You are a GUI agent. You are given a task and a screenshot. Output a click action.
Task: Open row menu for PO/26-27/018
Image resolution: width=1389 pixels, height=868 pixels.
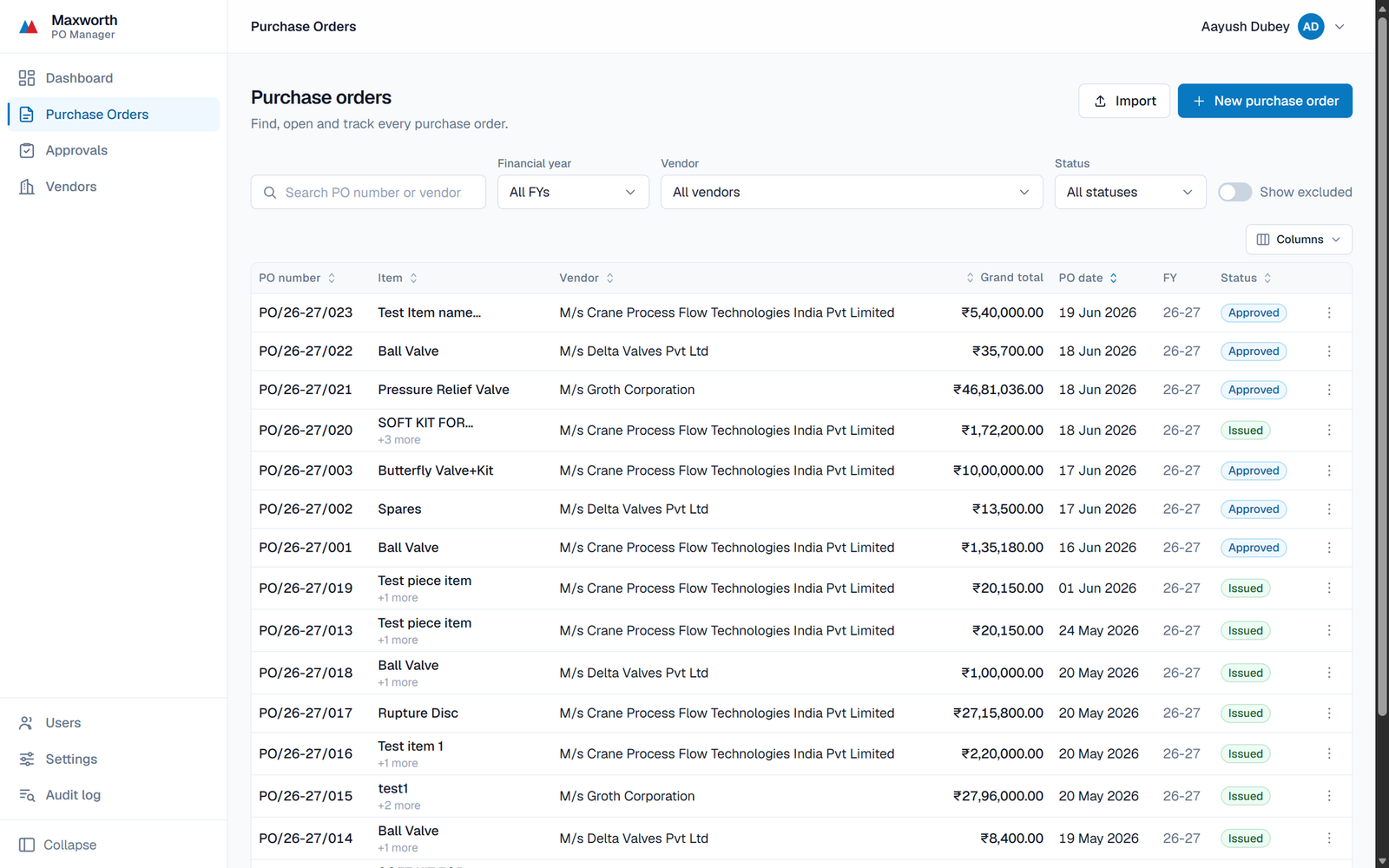(x=1329, y=673)
